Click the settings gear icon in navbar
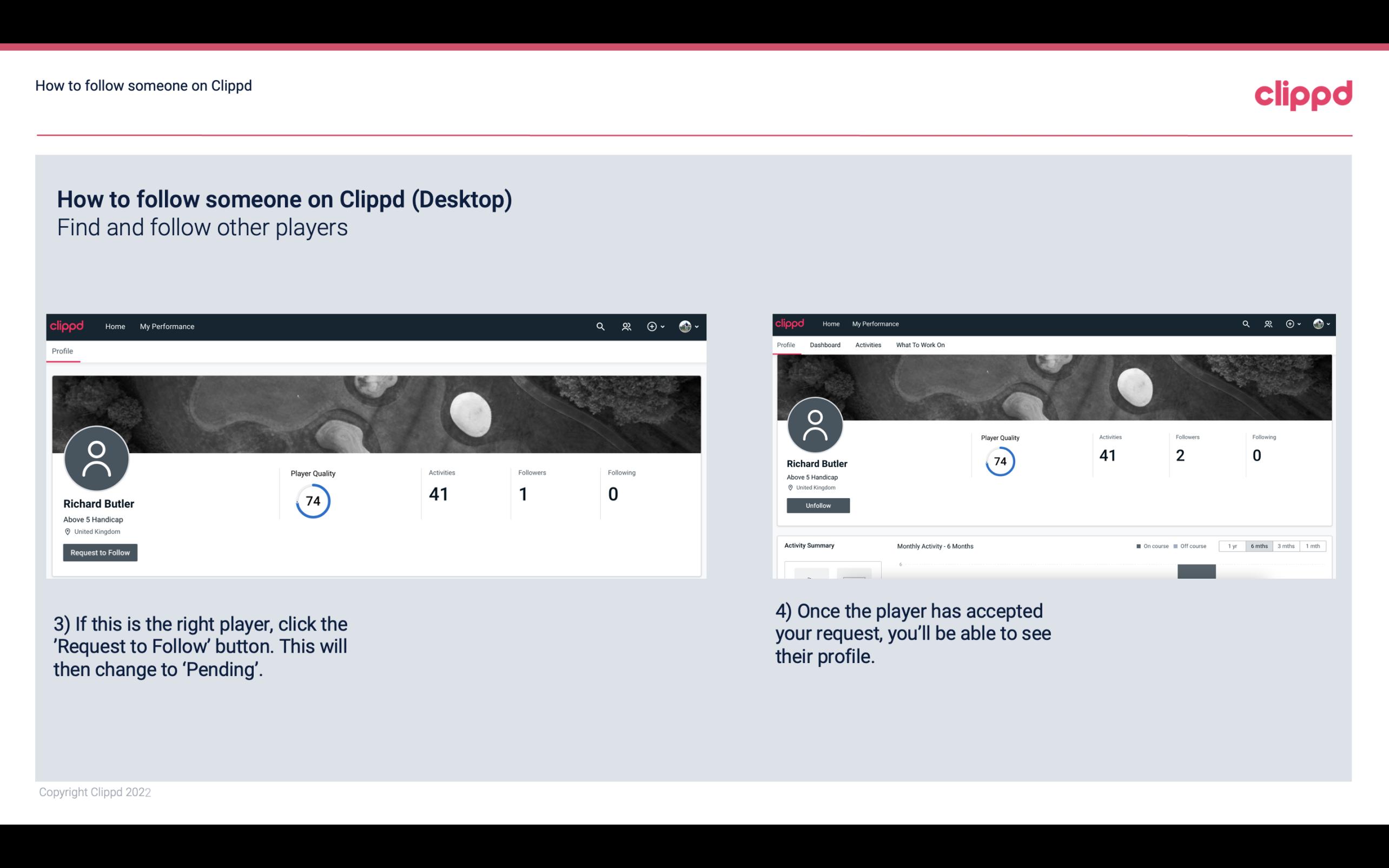Screen dimensions: 1389x868 [x=651, y=326]
